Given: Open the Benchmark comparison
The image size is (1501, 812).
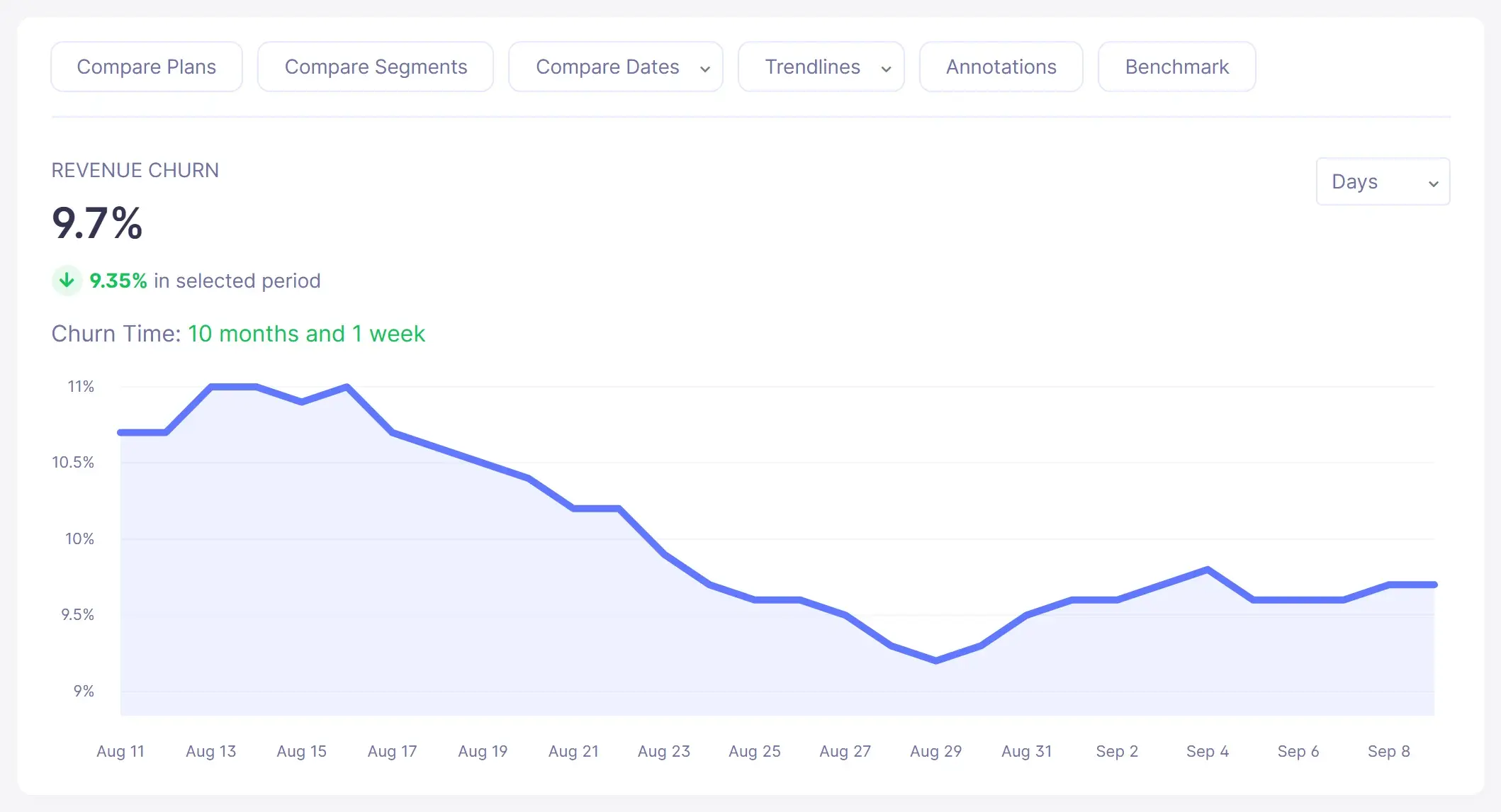Looking at the screenshot, I should [x=1177, y=67].
